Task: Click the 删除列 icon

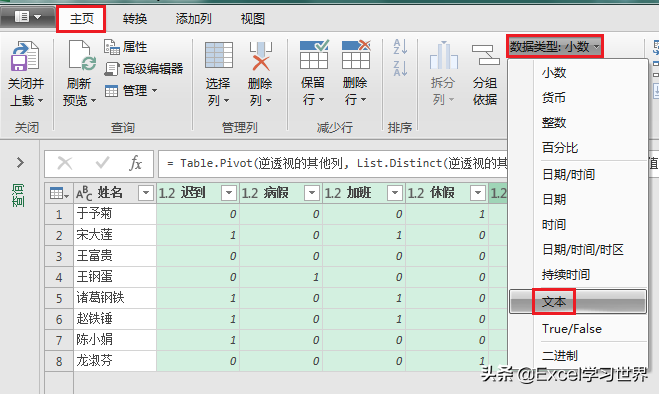Action: (x=261, y=56)
